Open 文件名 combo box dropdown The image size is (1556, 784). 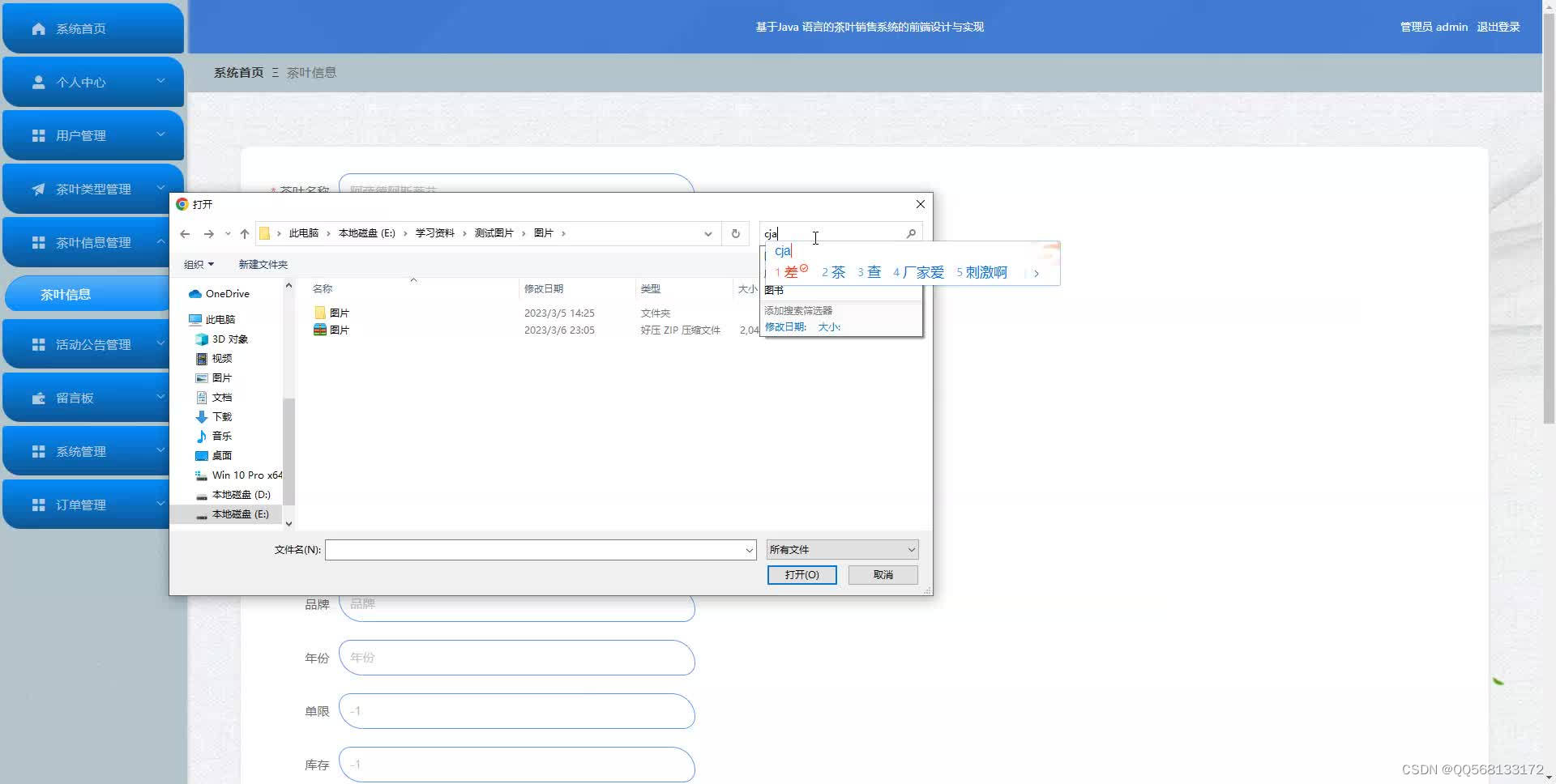[x=749, y=550]
